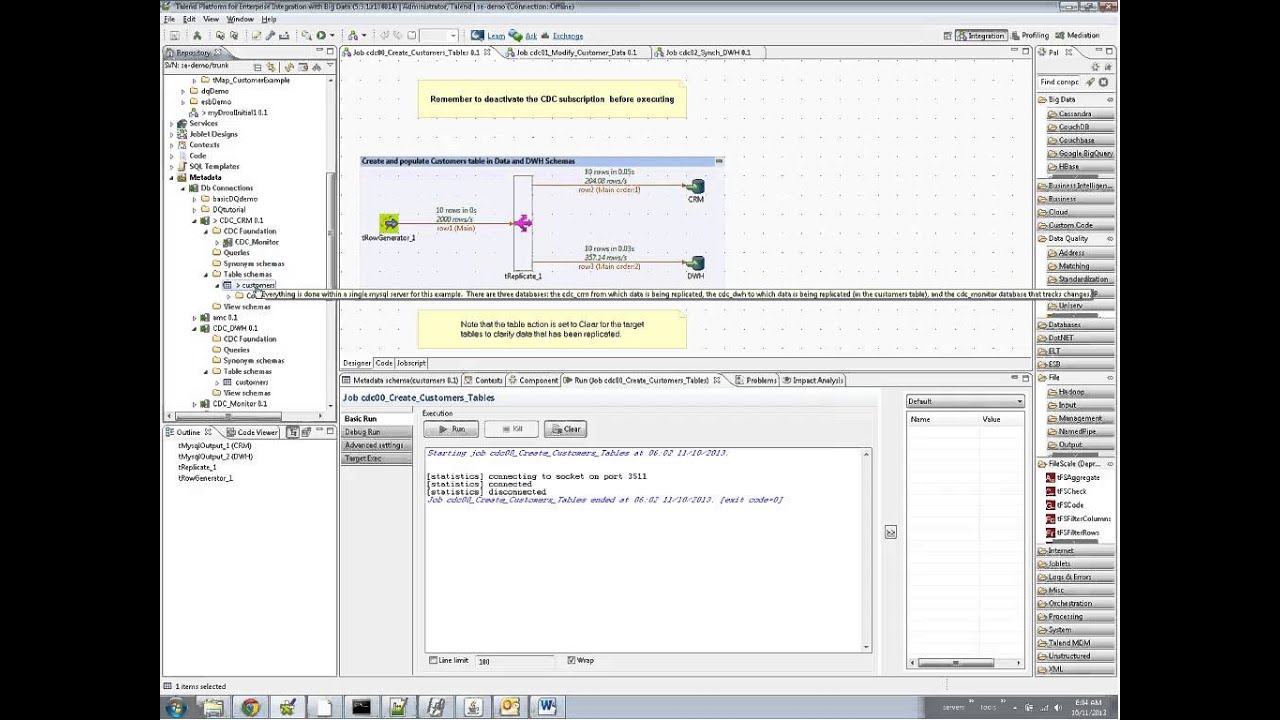Image resolution: width=1280 pixels, height=720 pixels.
Task: Expand the CDC_Monitor 0.1 connection node
Action: [194, 404]
